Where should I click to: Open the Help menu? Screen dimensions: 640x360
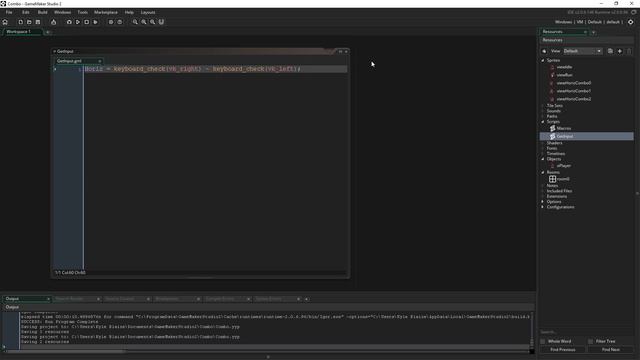(x=129, y=12)
